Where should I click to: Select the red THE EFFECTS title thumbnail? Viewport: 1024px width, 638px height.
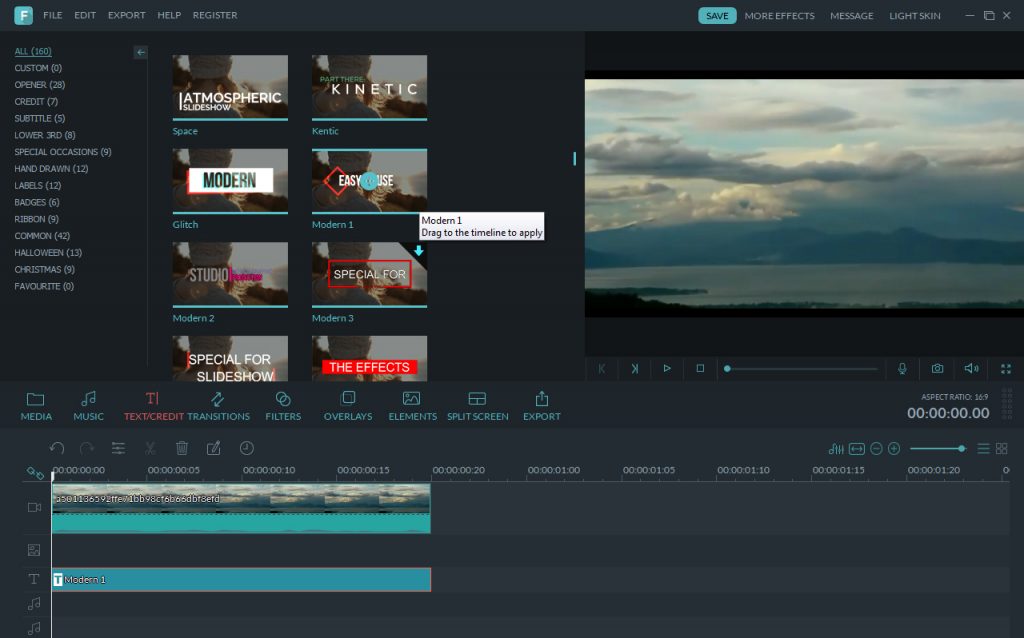click(370, 359)
